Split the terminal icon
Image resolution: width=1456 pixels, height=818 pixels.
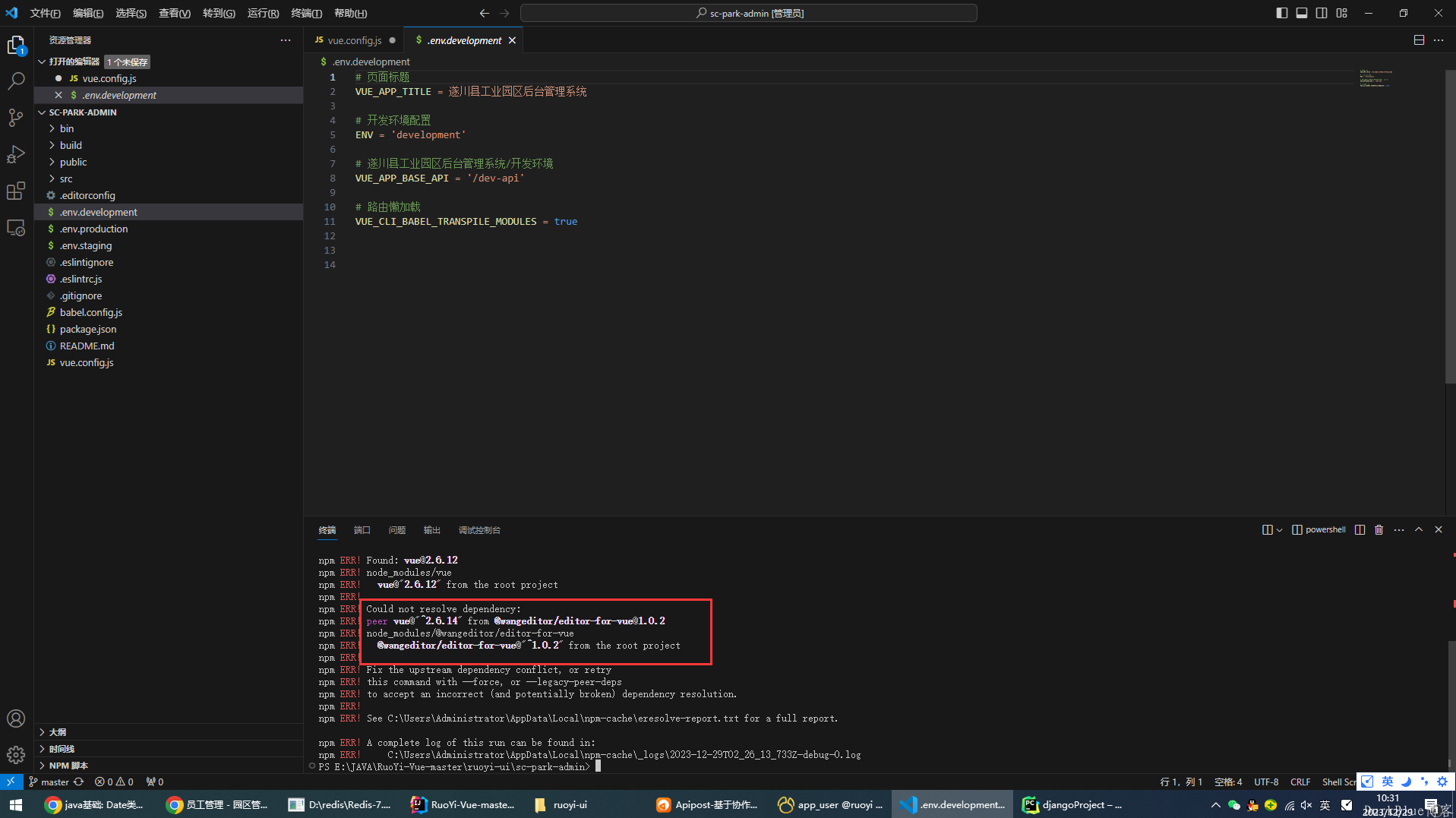pos(1360,529)
